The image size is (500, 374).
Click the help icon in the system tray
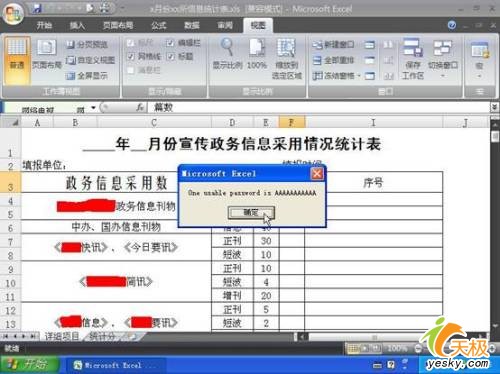pos(391,365)
